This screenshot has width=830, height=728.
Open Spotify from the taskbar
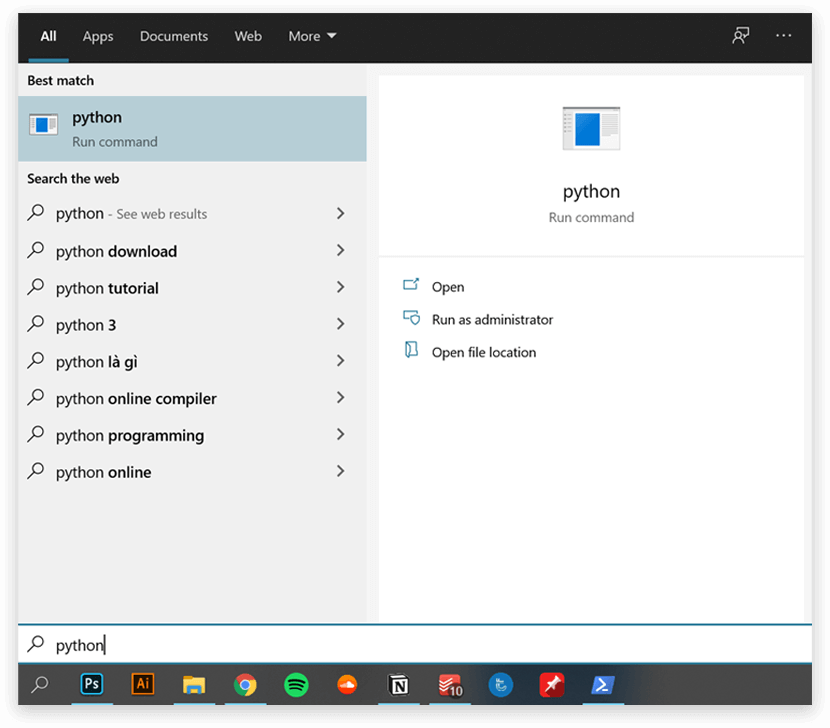tap(296, 685)
